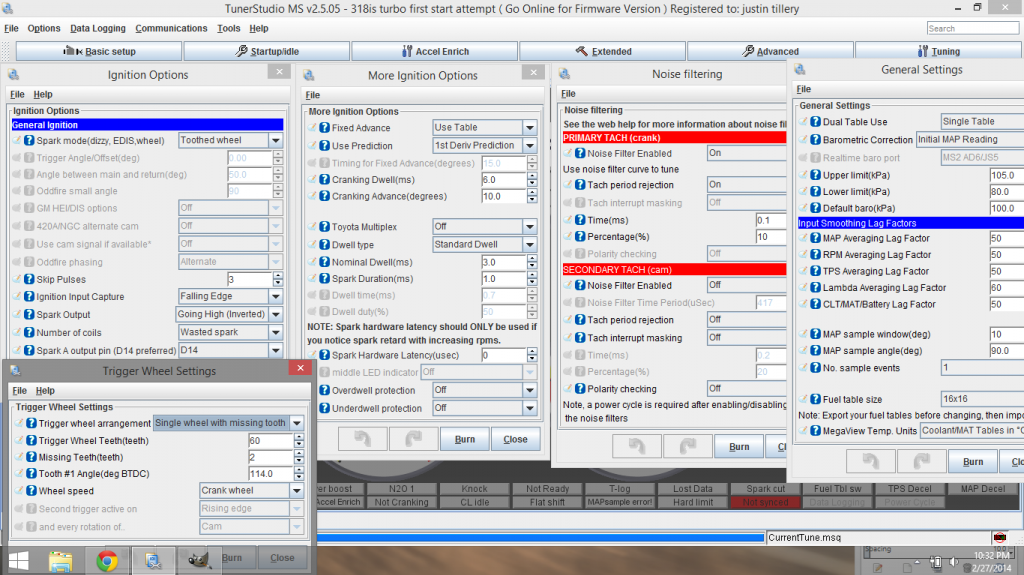1024x575 pixels.
Task: Open help icon for Fuel table size
Action: [815, 399]
